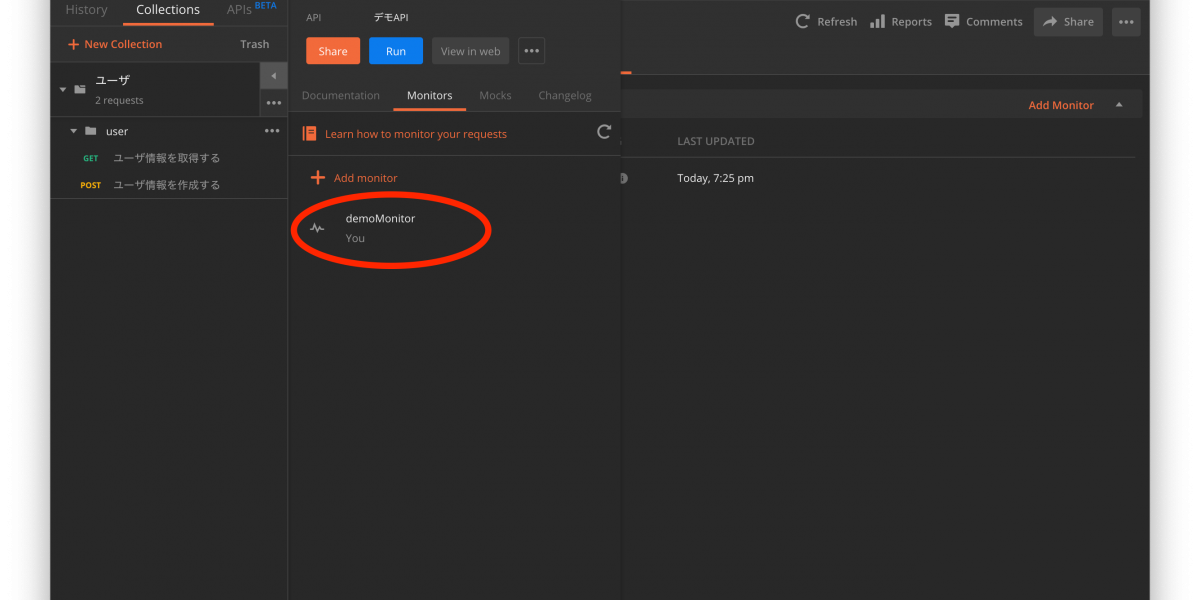Collapse the Add Monitor section caret
Image resolution: width=1200 pixels, height=600 pixels.
1119,105
